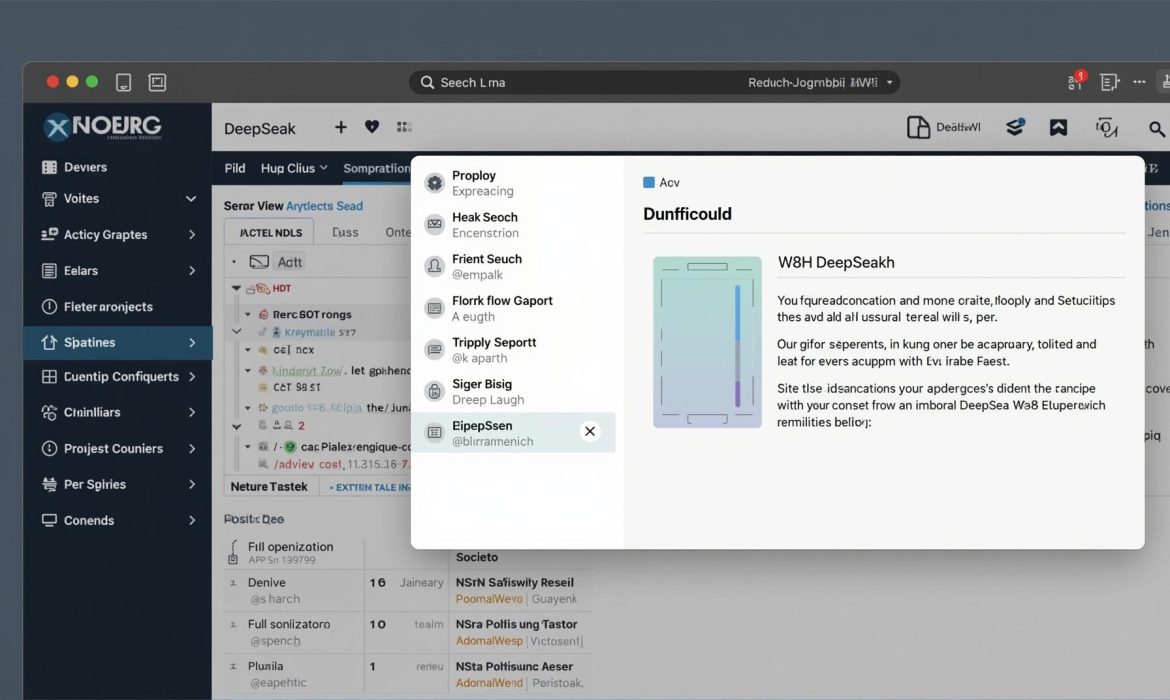Select the Denive @s harch row
1170x700 pixels.
291,590
